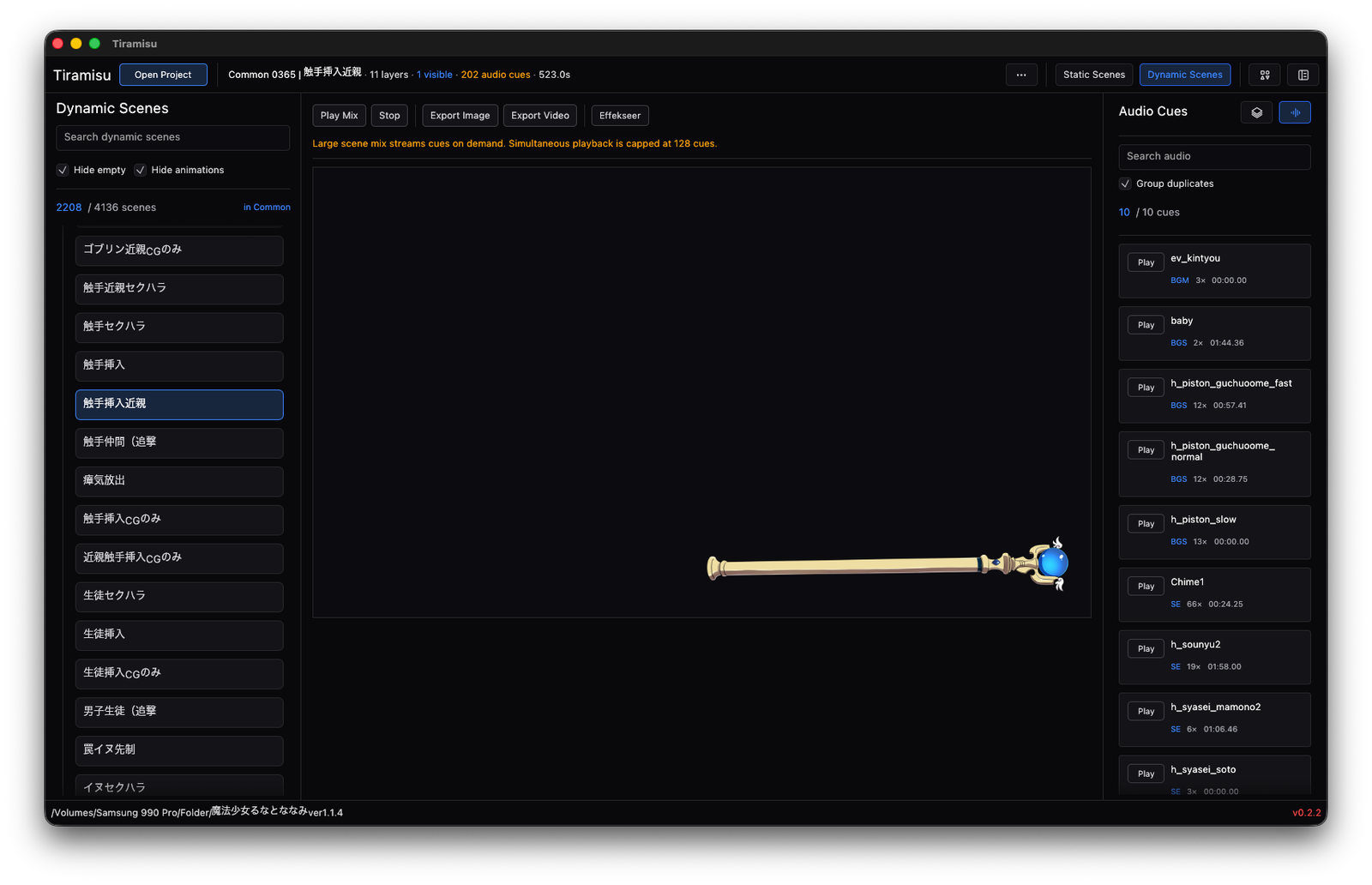Play the h_syasei_mamono2 audio cue
Viewport: 1372px width, 885px height.
click(x=1146, y=712)
